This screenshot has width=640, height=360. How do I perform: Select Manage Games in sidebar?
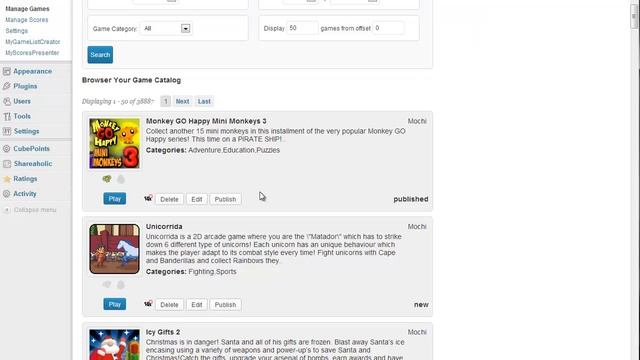tap(27, 9)
